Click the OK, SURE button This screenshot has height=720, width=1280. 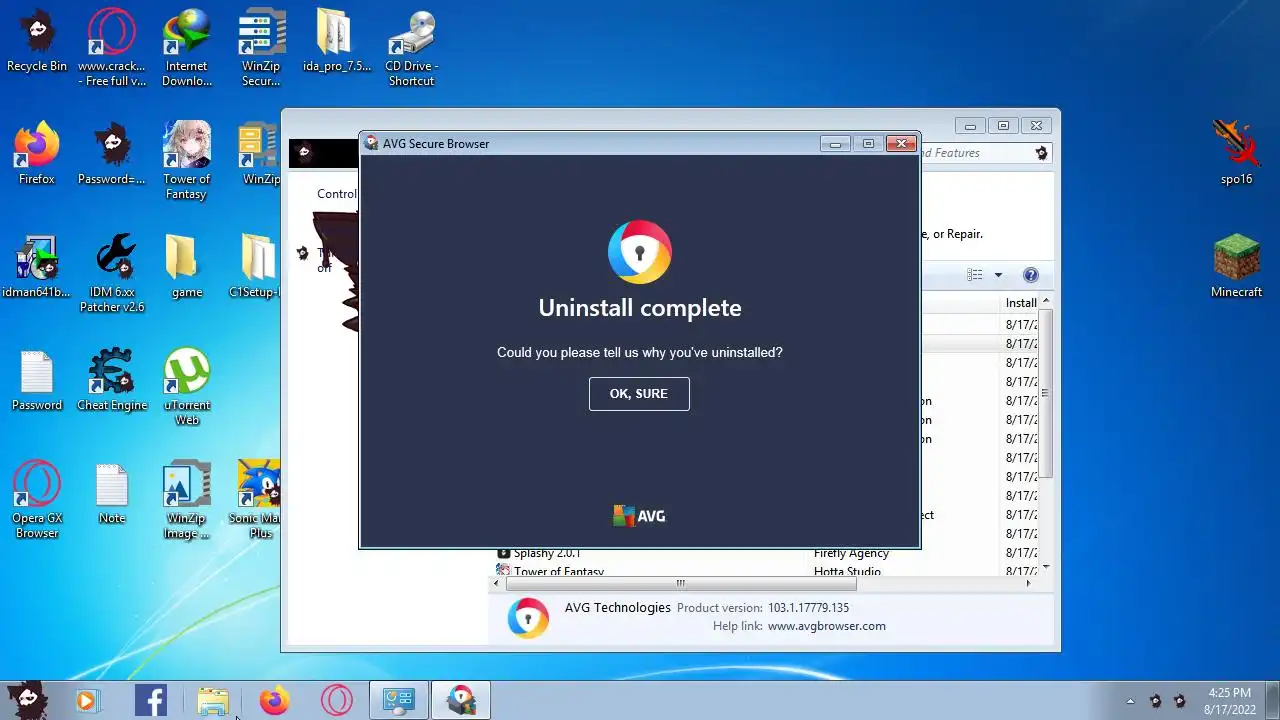pyautogui.click(x=639, y=394)
